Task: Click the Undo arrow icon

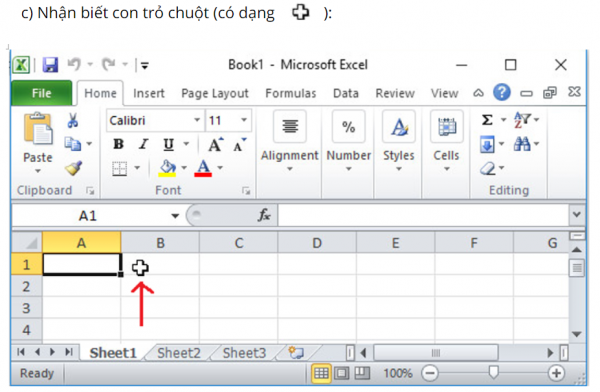Action: tap(74, 64)
